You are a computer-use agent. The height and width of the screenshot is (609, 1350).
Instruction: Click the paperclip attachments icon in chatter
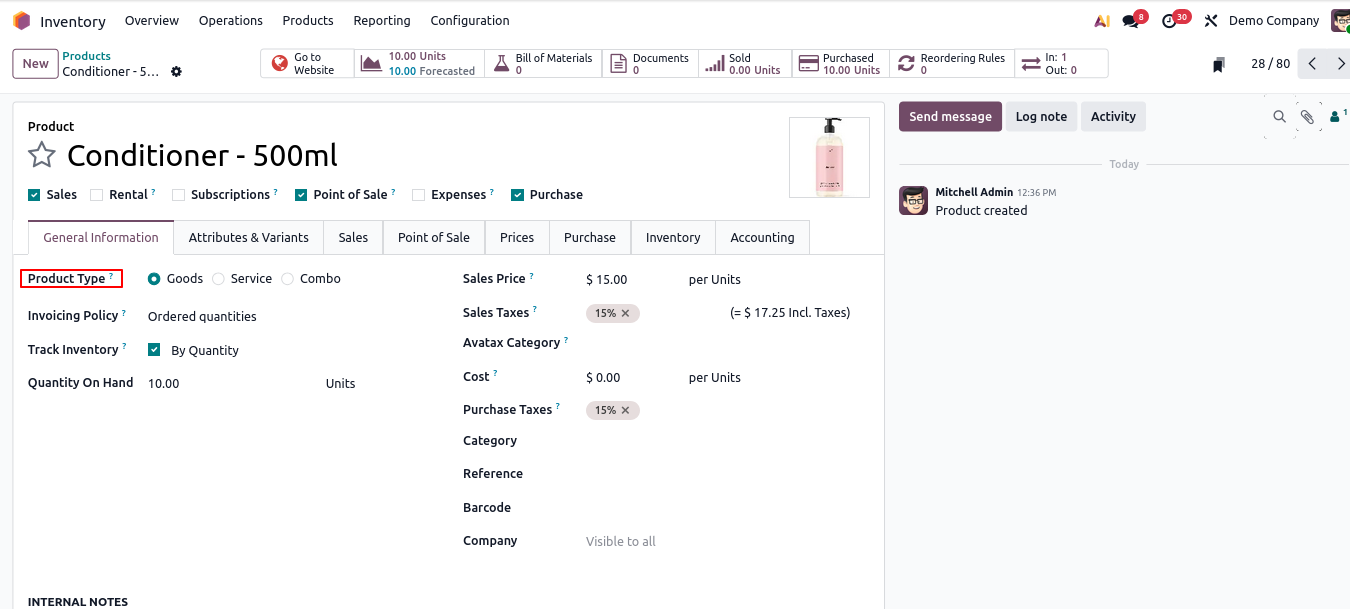tap(1307, 117)
